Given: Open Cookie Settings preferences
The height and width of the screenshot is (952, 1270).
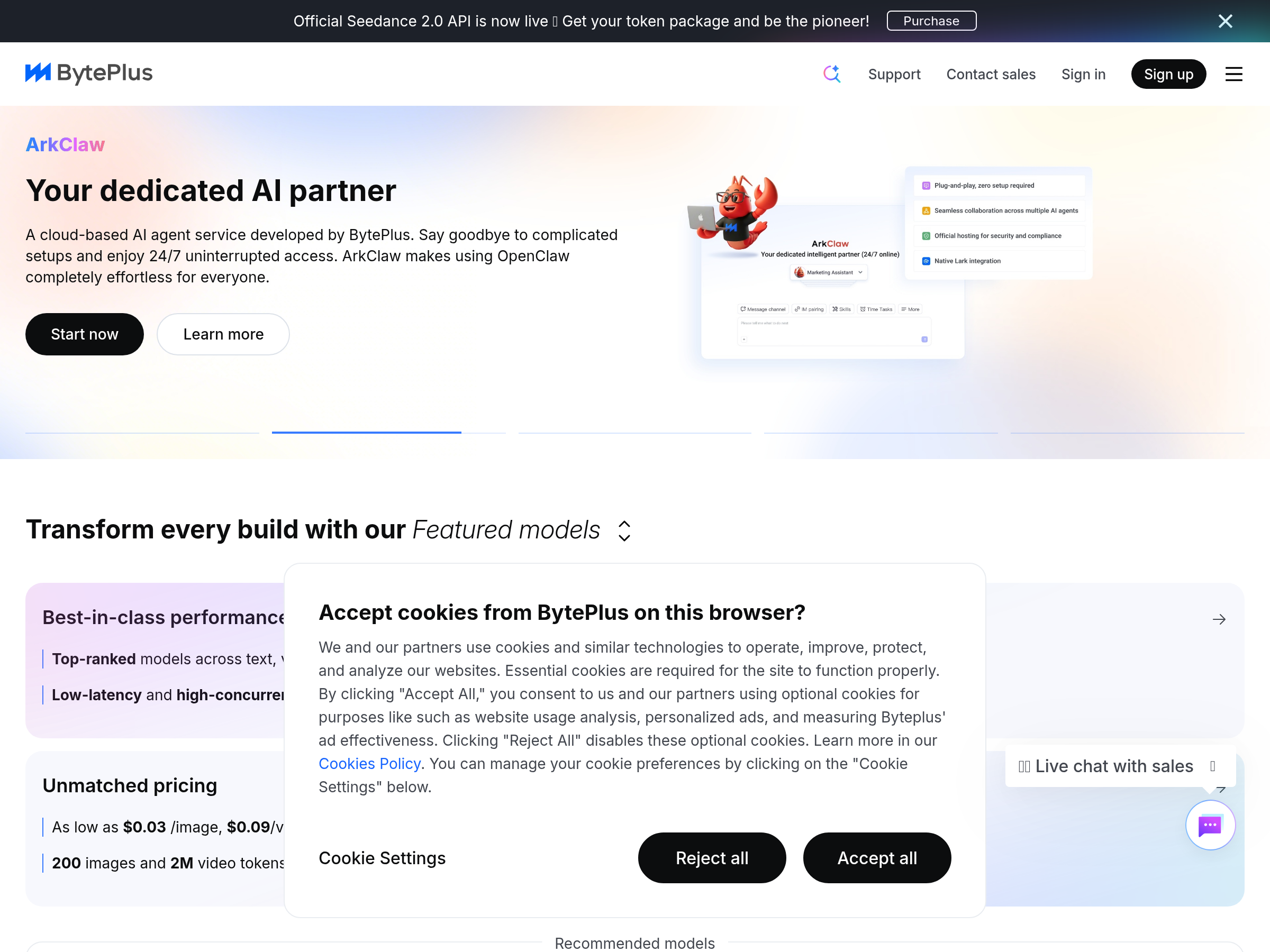Looking at the screenshot, I should point(382,858).
